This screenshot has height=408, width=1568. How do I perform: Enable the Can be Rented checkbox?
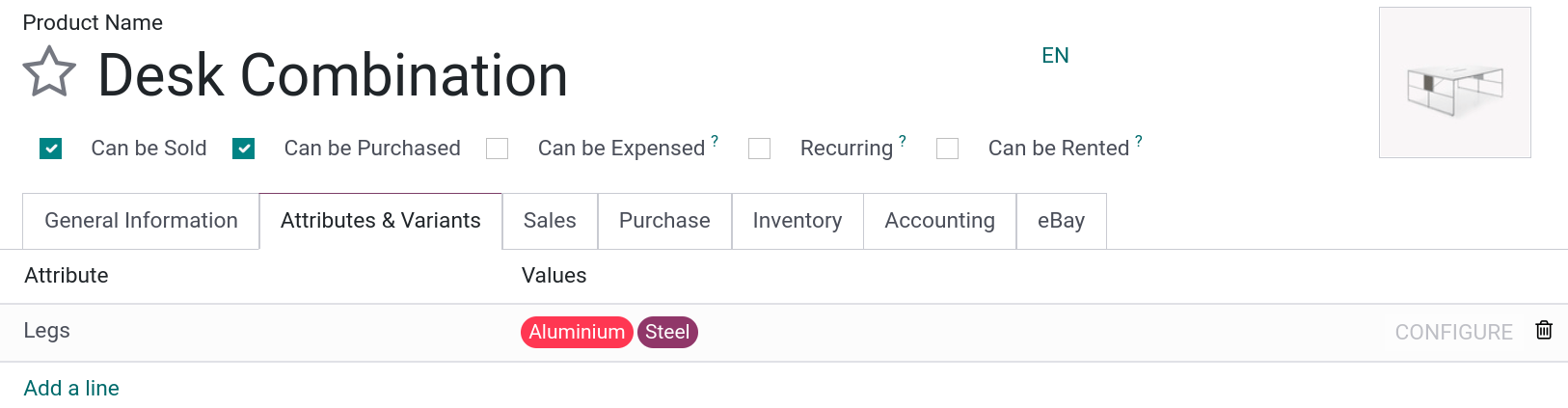(948, 149)
